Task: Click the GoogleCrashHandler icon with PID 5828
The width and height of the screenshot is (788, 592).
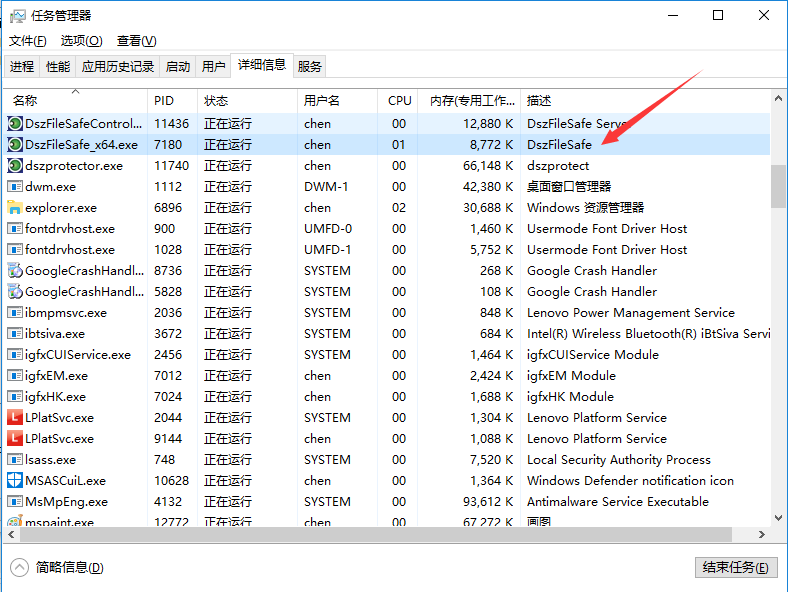Action: pos(15,292)
